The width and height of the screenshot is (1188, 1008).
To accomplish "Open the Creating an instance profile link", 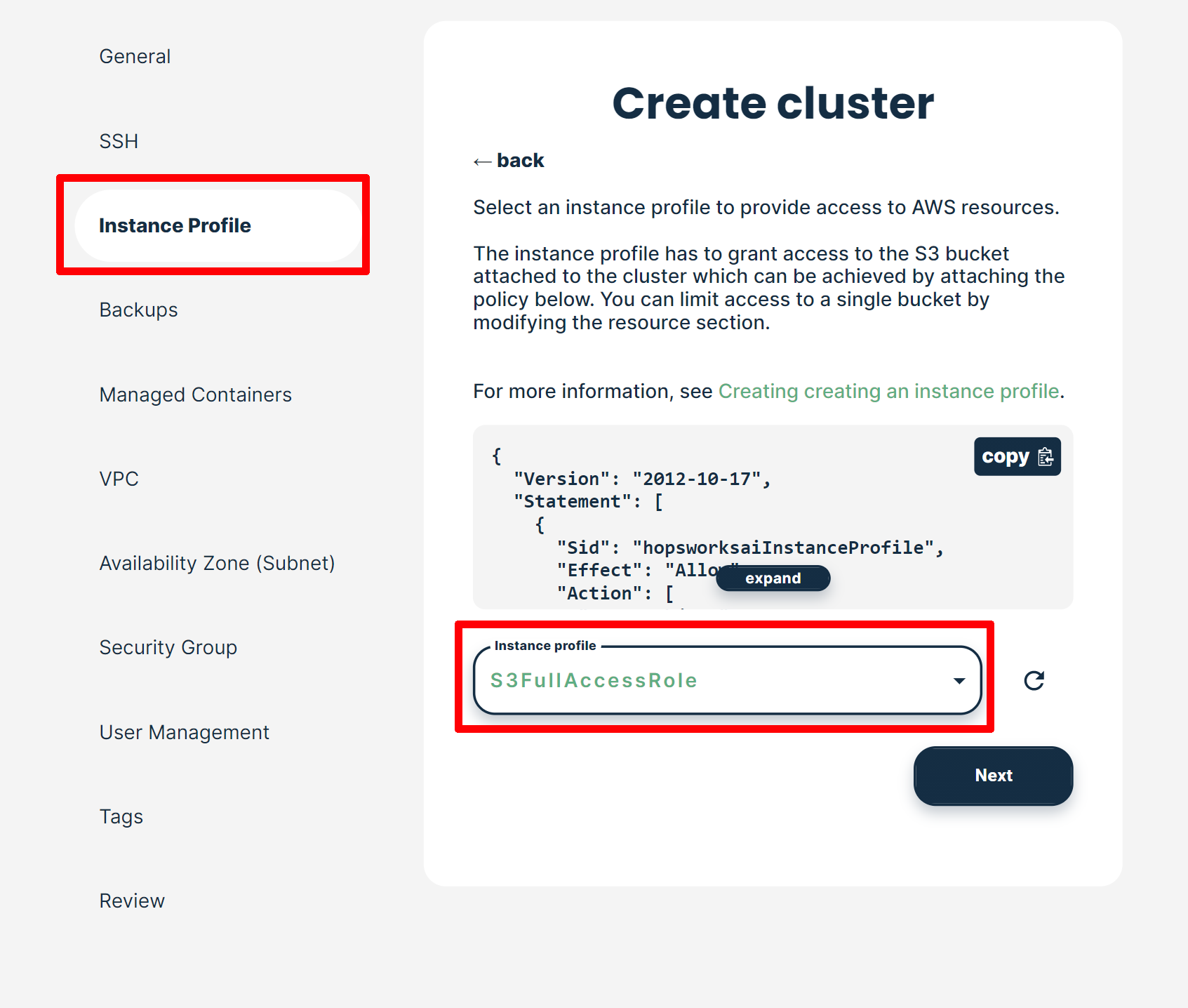I will pos(888,391).
